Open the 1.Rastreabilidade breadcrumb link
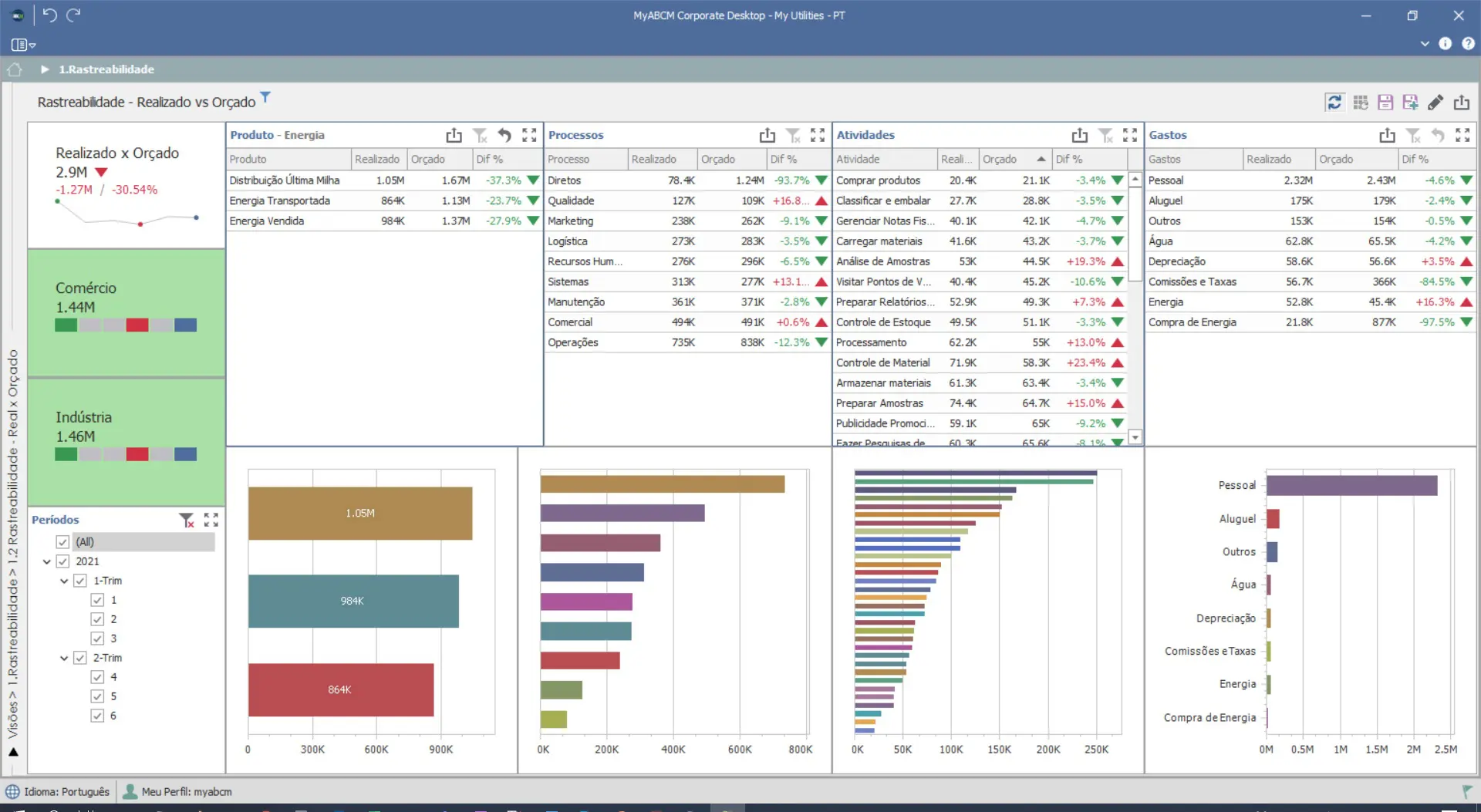The height and width of the screenshot is (812, 1481). coord(106,69)
